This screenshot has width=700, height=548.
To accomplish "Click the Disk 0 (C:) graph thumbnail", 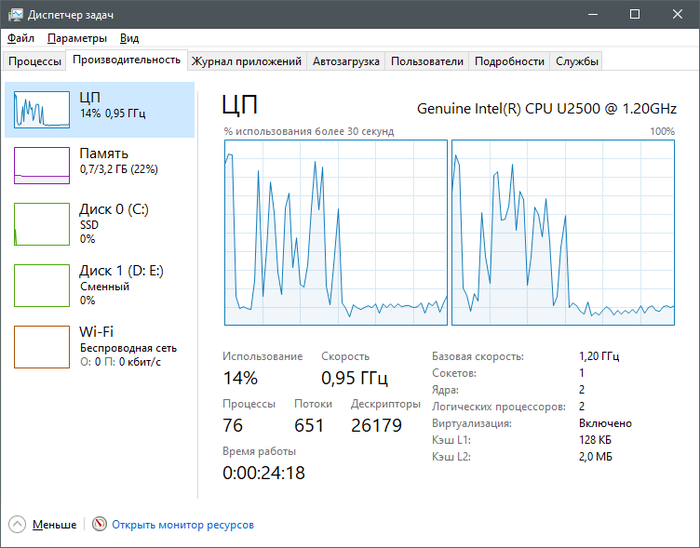I will pos(42,224).
